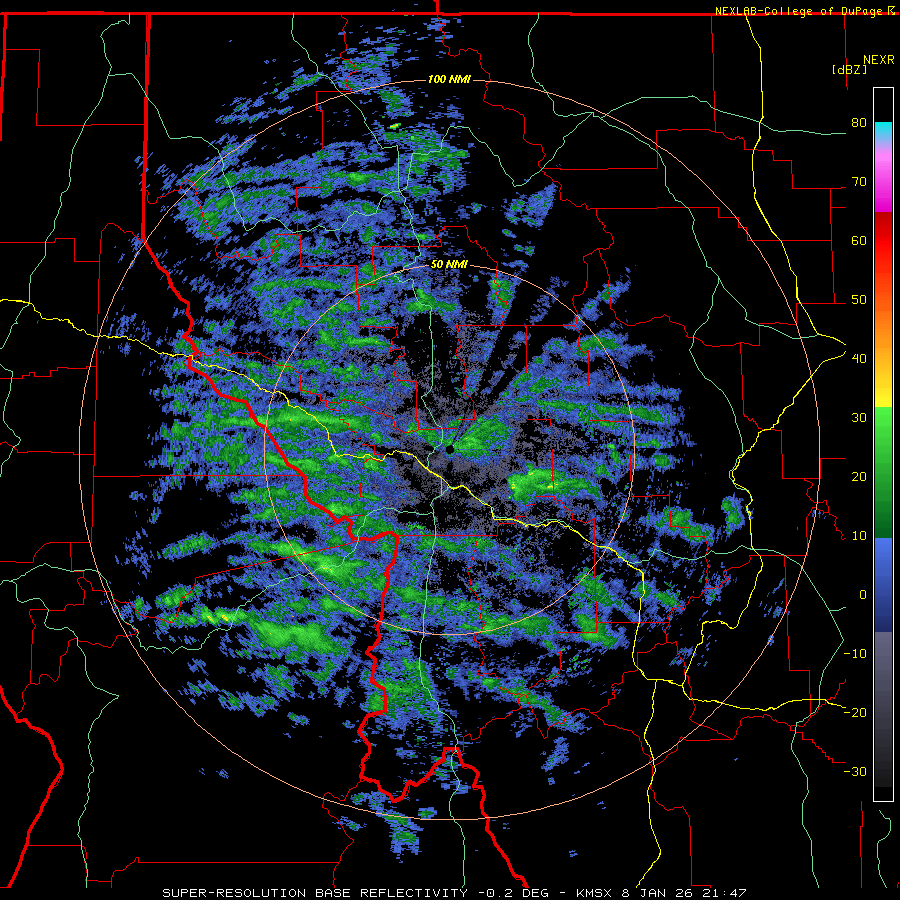
Task: Click the 70 value on dBZ scale
Action: click(x=859, y=182)
